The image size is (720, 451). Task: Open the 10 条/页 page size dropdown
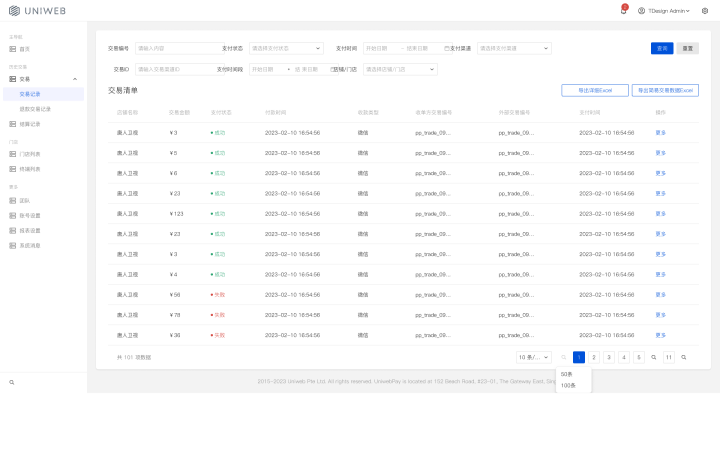534,357
